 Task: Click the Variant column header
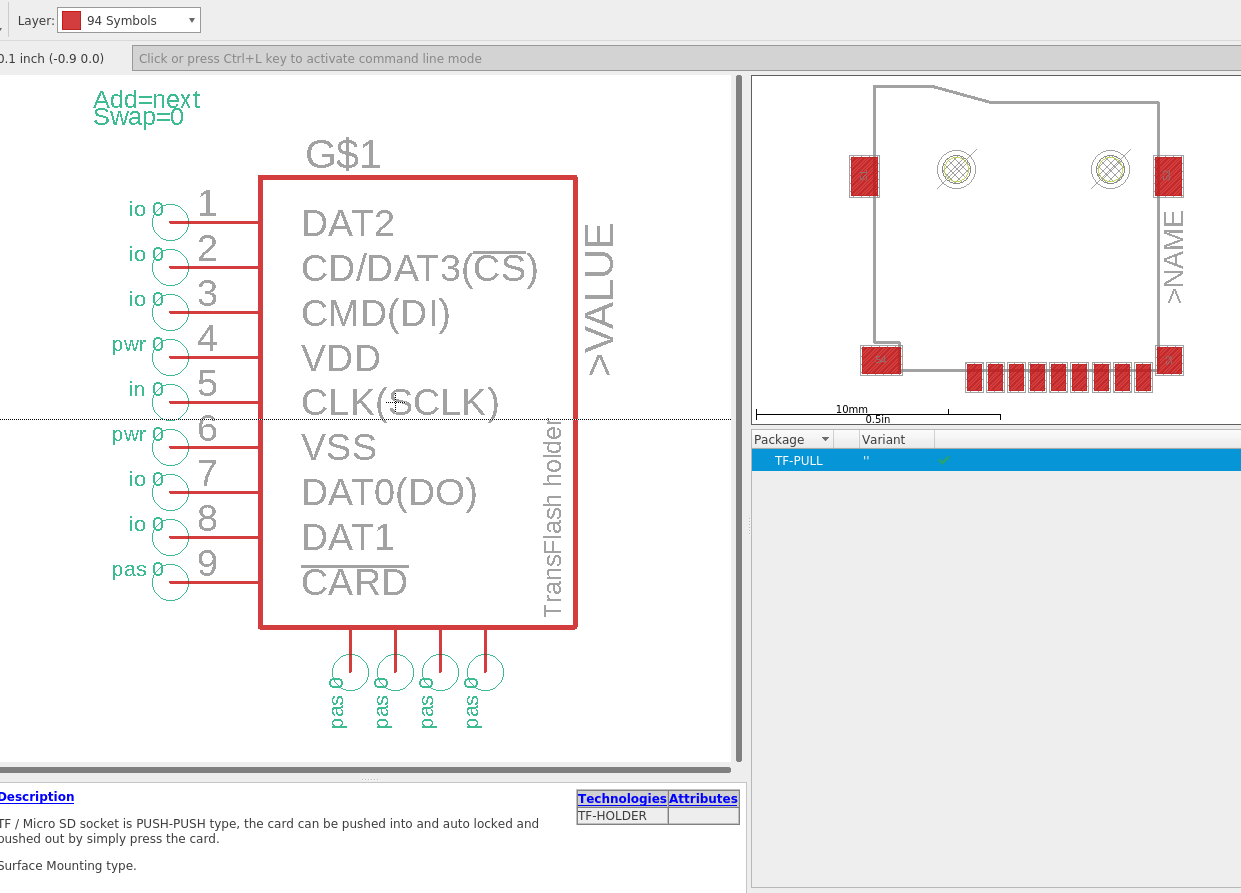(x=897, y=439)
